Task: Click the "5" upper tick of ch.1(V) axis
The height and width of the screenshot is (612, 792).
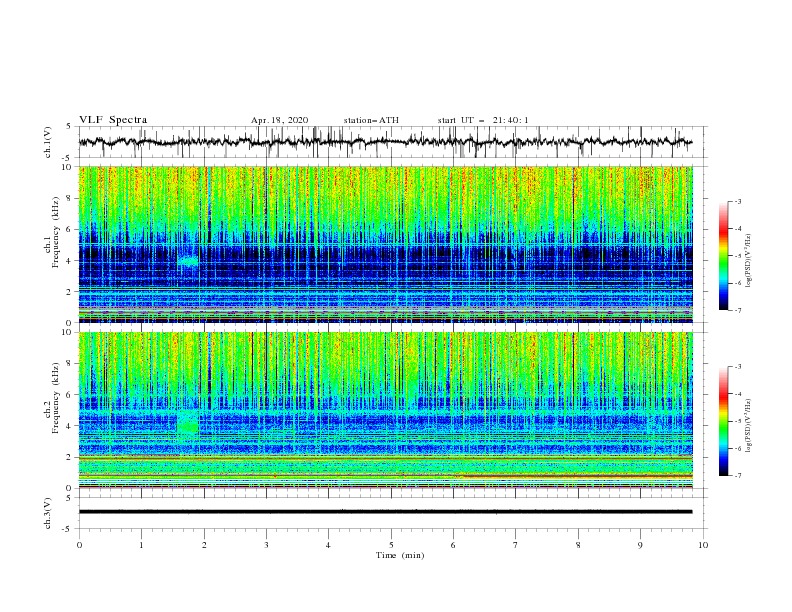Action: 71,126
